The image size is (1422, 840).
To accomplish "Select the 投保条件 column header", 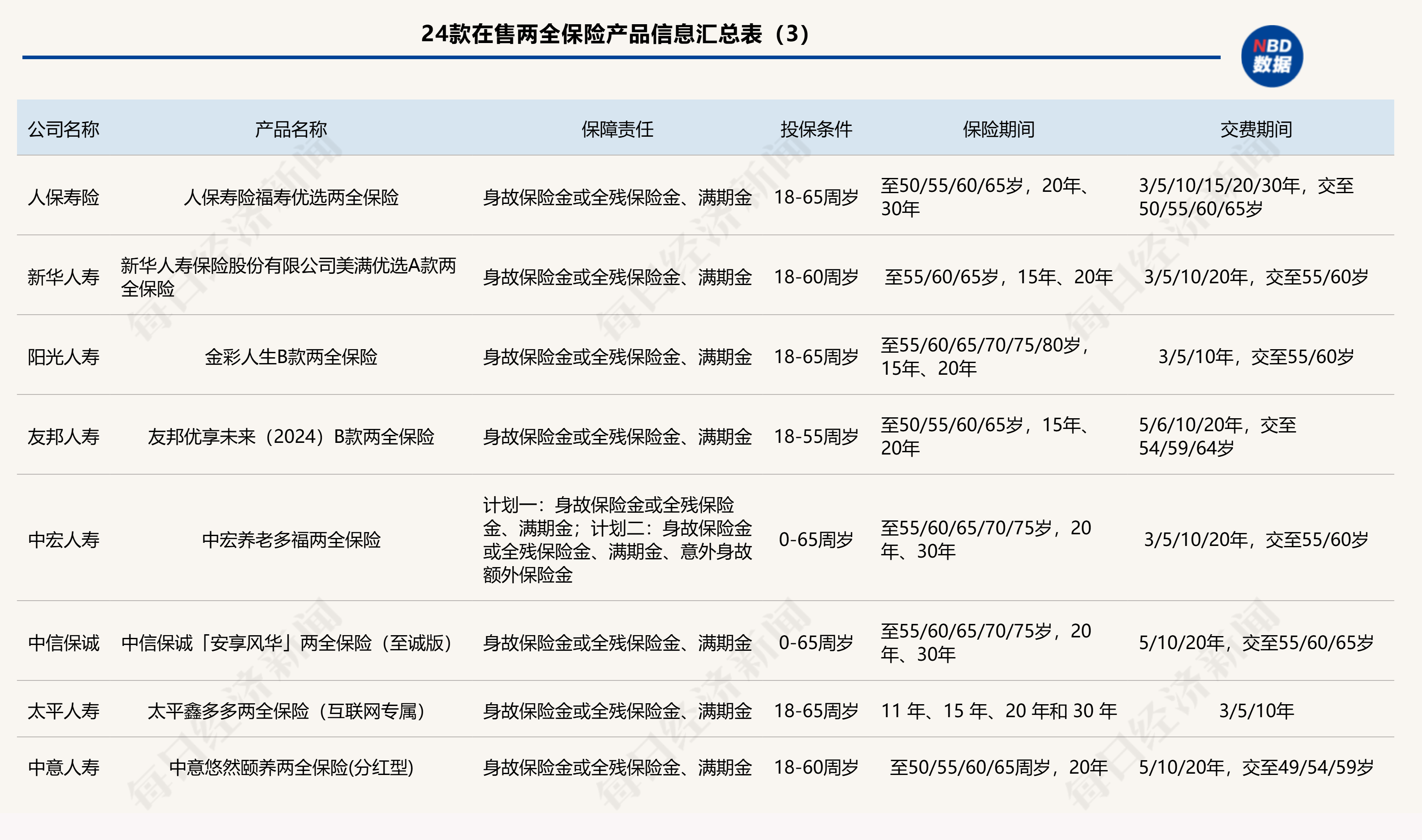I will (x=819, y=129).
